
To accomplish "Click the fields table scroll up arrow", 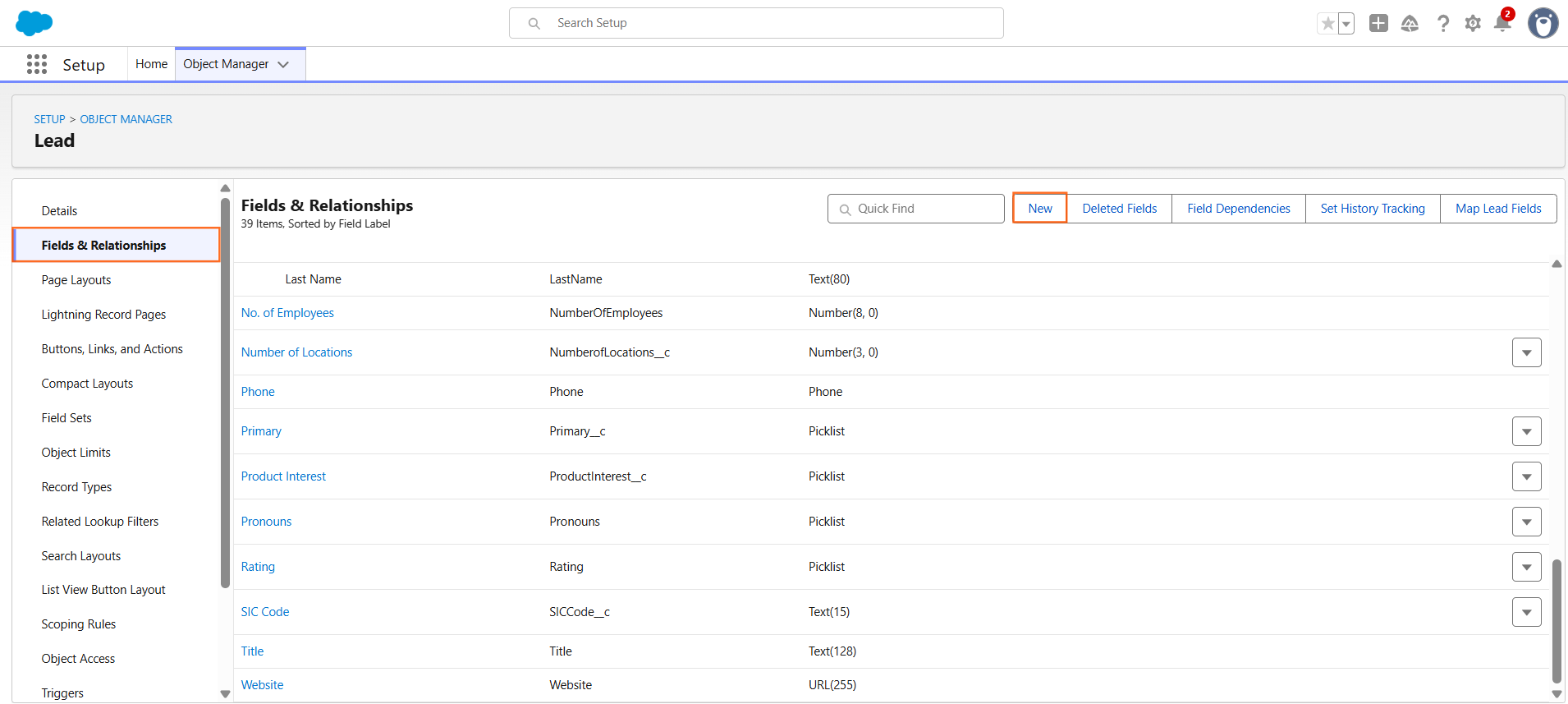I will pyautogui.click(x=1557, y=264).
